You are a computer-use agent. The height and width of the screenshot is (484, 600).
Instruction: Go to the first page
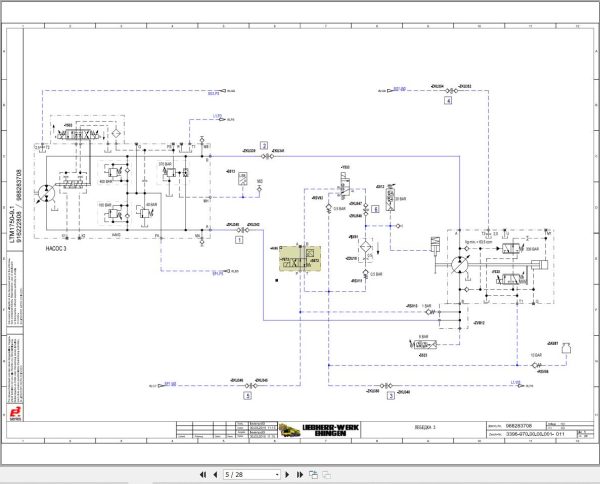point(203,475)
